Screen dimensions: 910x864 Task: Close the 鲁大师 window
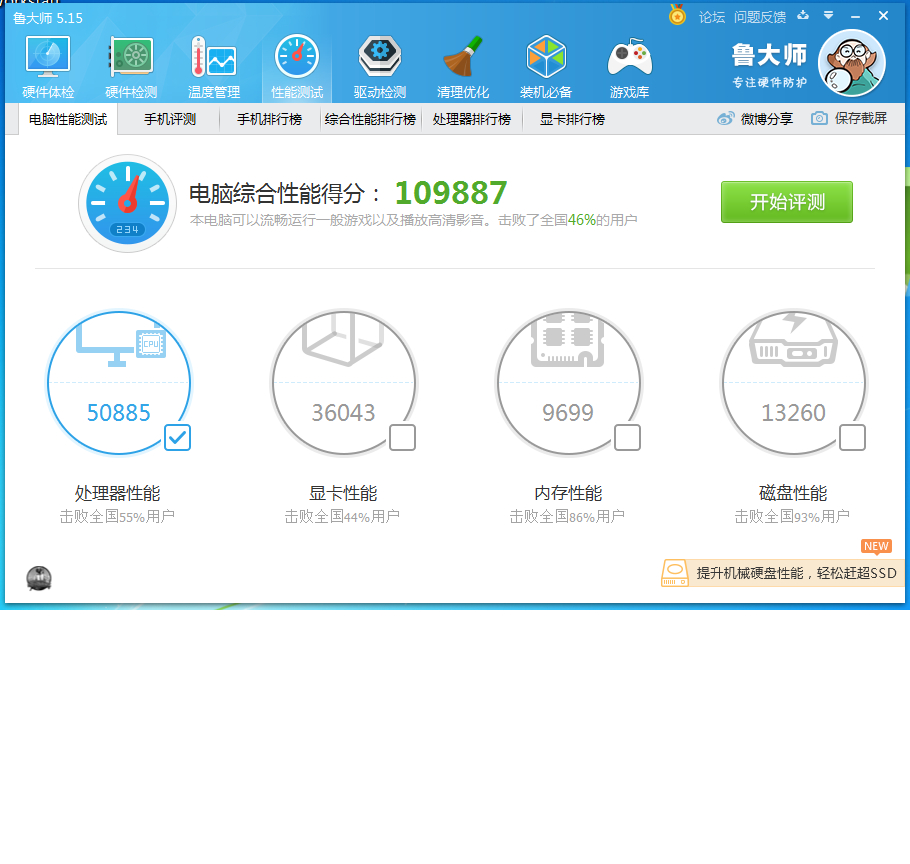(x=883, y=16)
